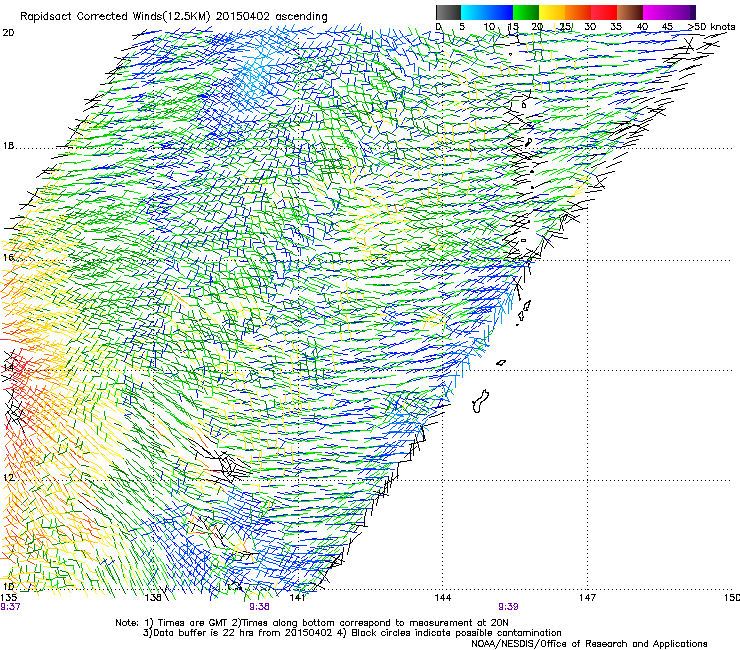740x650 pixels.
Task: Click the dark purple 45–50 knots swatch
Action: [x=682, y=12]
